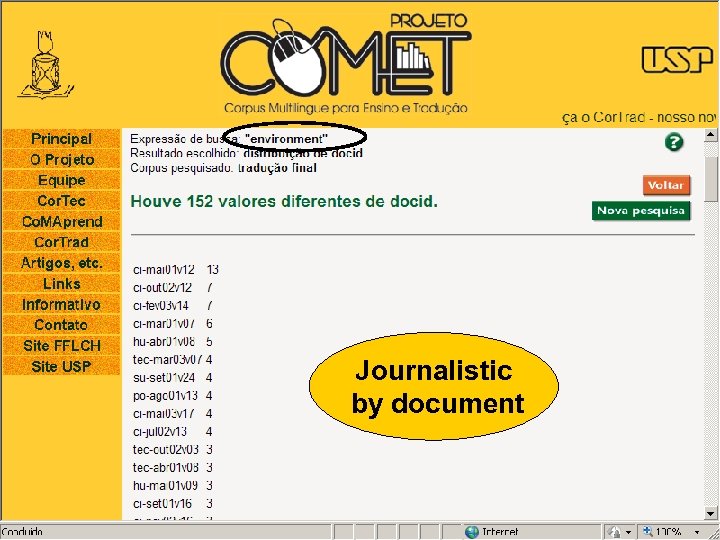This screenshot has width=720, height=540.
Task: Open the Principal menu item
Action: [61, 139]
